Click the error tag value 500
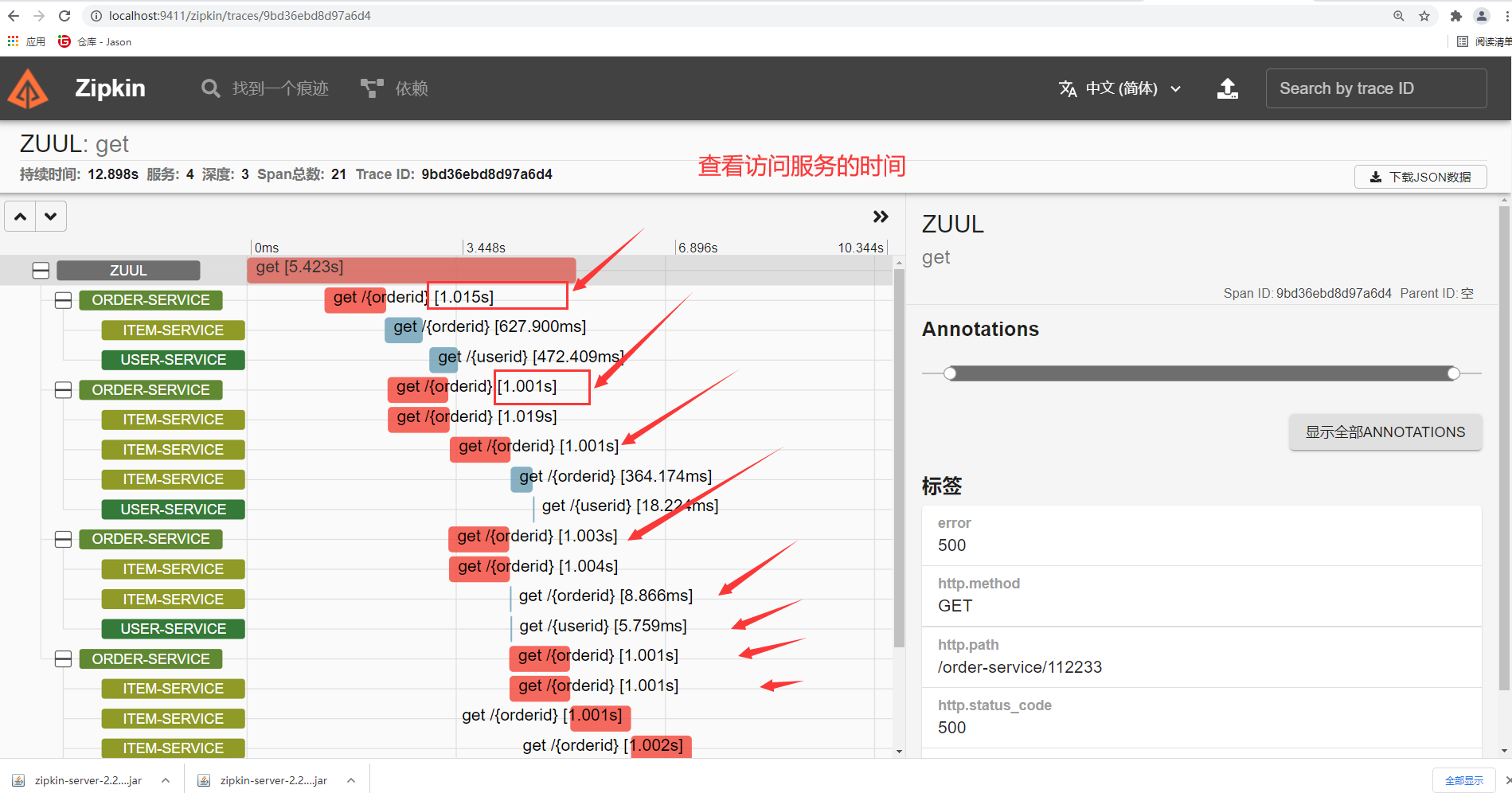The width and height of the screenshot is (1512, 793). pyautogui.click(x=951, y=545)
